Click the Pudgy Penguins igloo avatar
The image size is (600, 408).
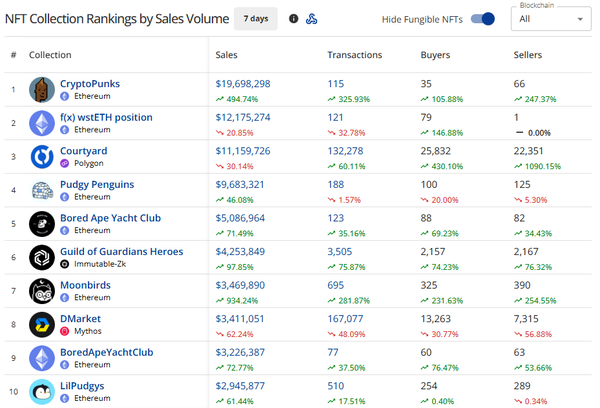tap(42, 190)
